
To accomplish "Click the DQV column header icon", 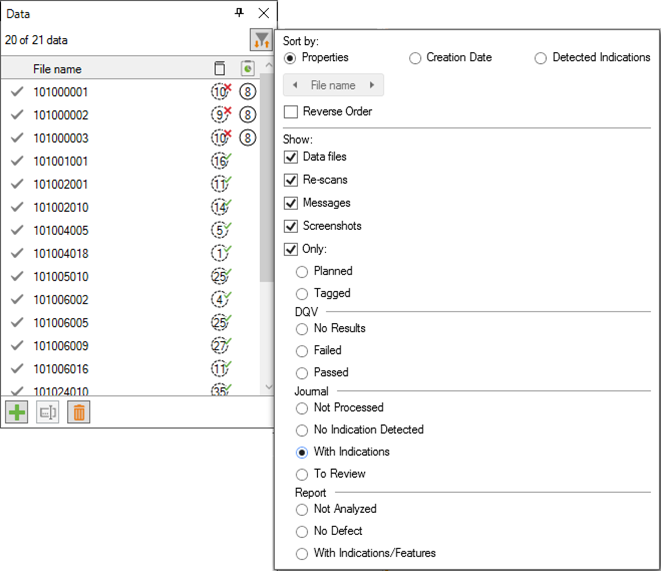I will click(x=220, y=69).
